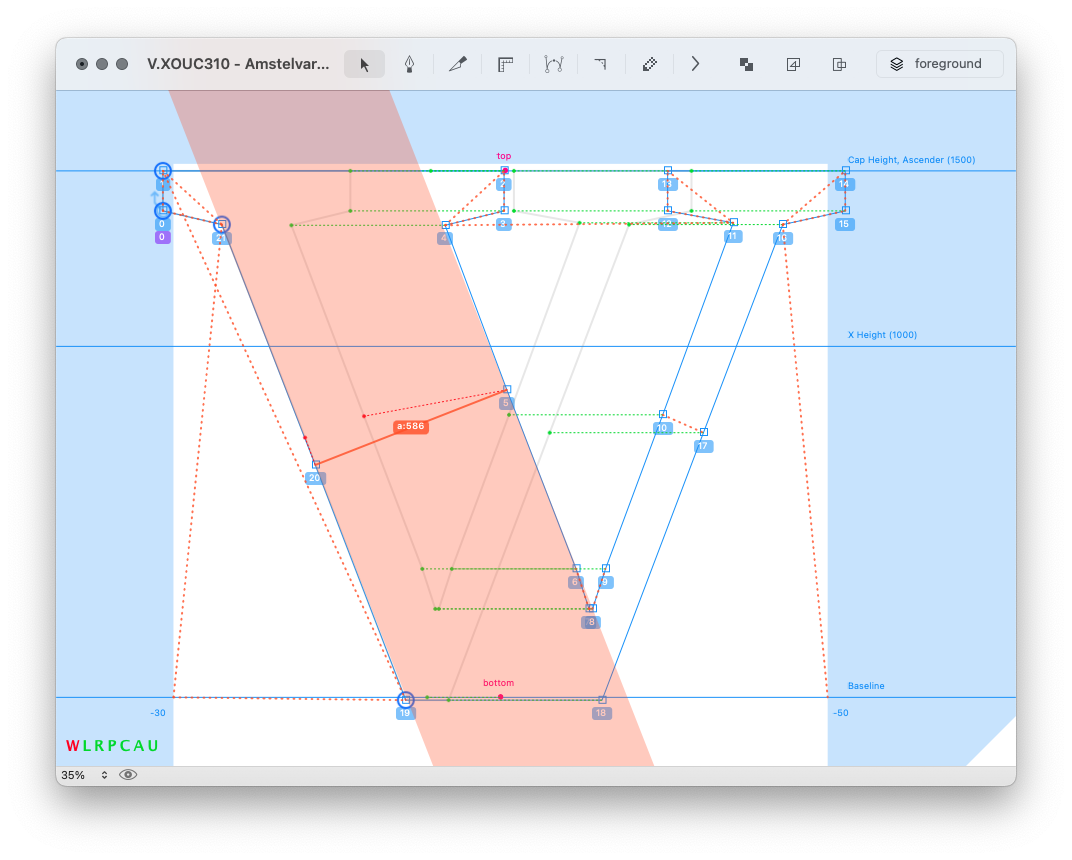Toggle the green U status letter

[x=153, y=746]
